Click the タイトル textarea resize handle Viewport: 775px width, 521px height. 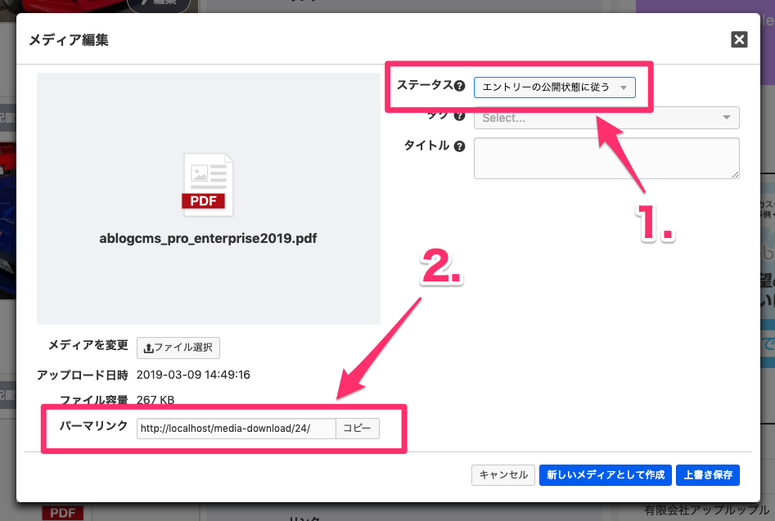[735, 175]
